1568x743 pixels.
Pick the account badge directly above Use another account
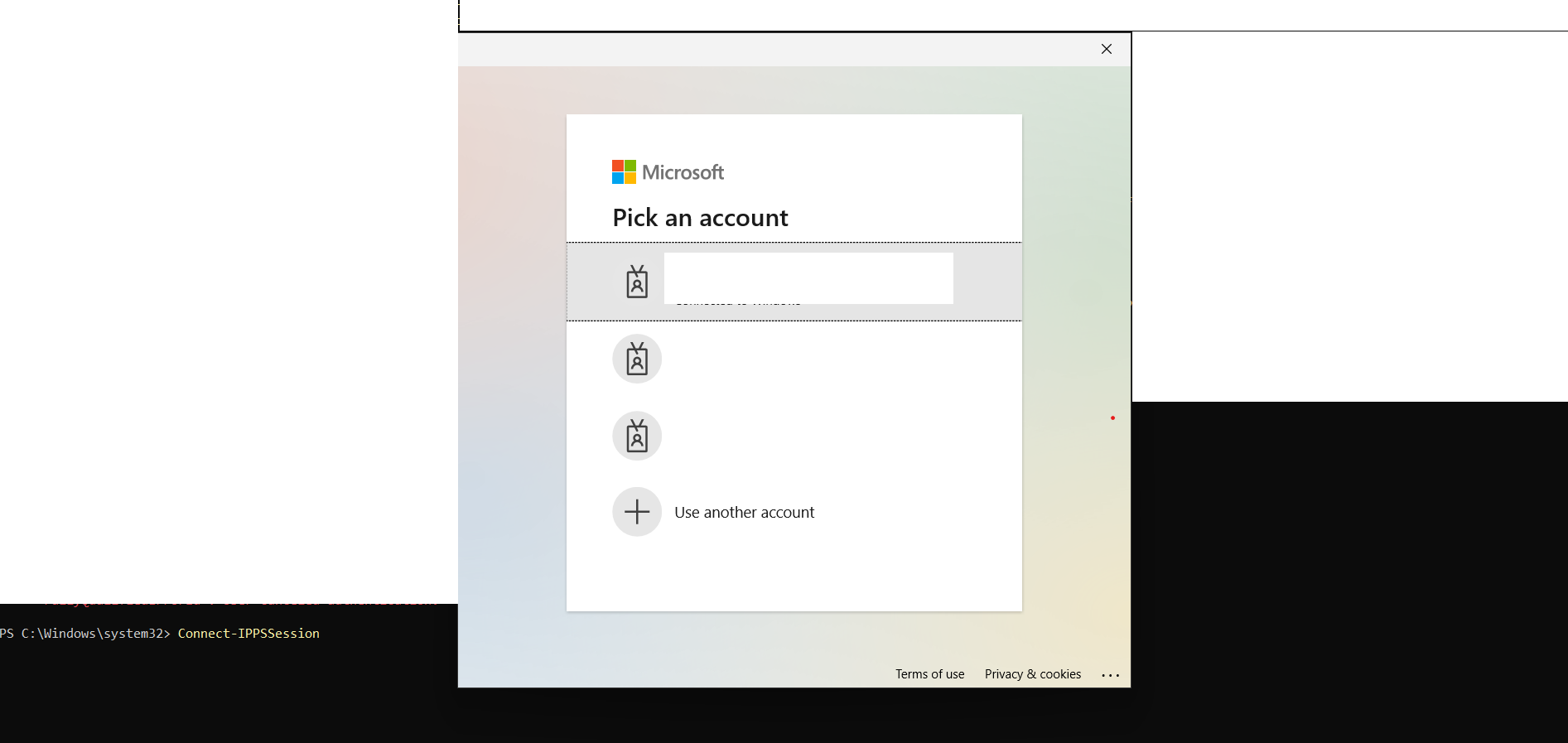point(637,436)
